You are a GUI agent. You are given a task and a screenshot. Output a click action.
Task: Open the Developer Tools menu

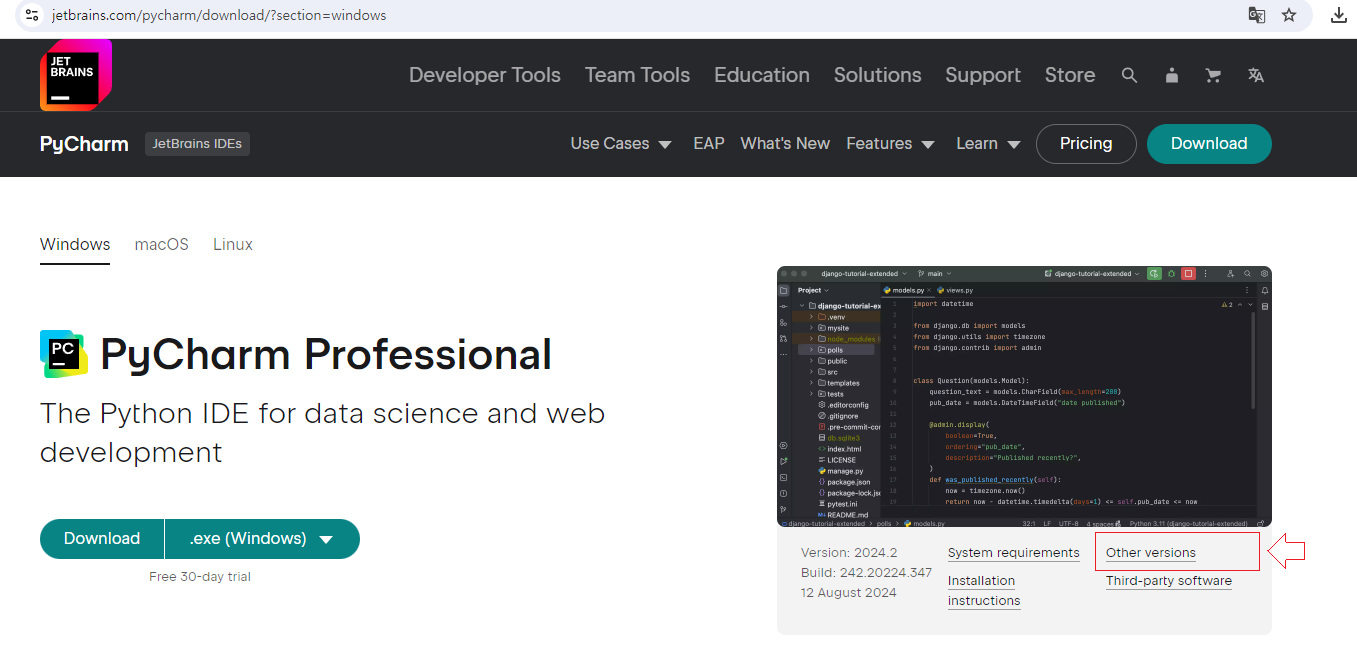[x=485, y=75]
